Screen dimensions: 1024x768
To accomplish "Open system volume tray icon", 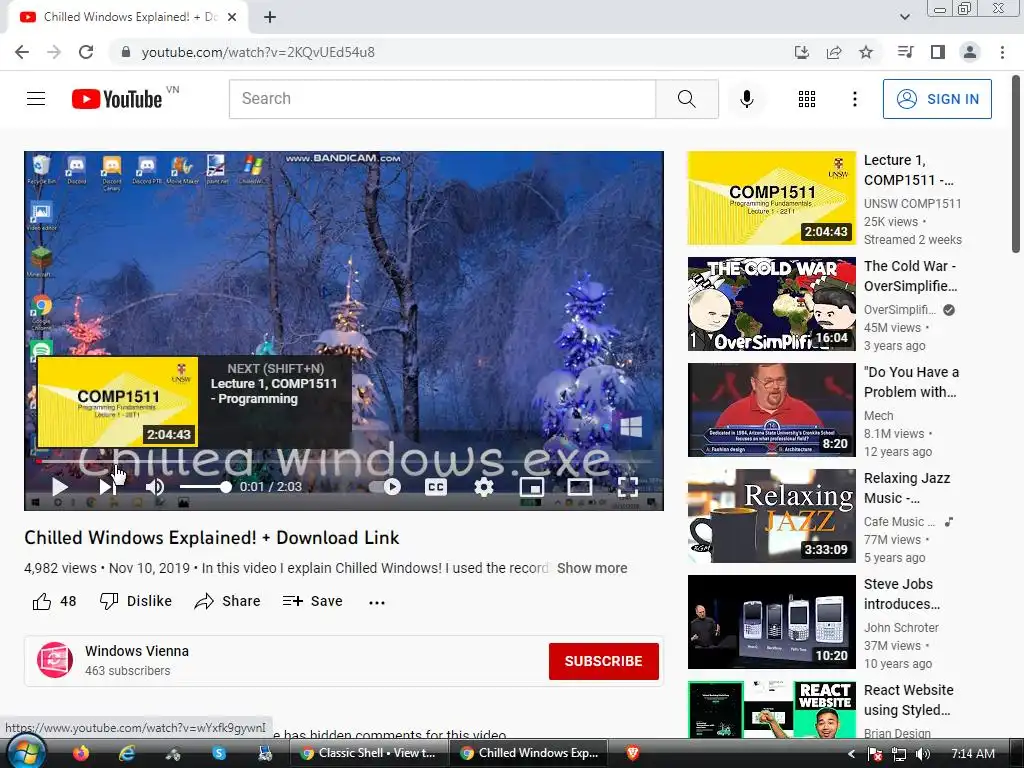I will [923, 754].
